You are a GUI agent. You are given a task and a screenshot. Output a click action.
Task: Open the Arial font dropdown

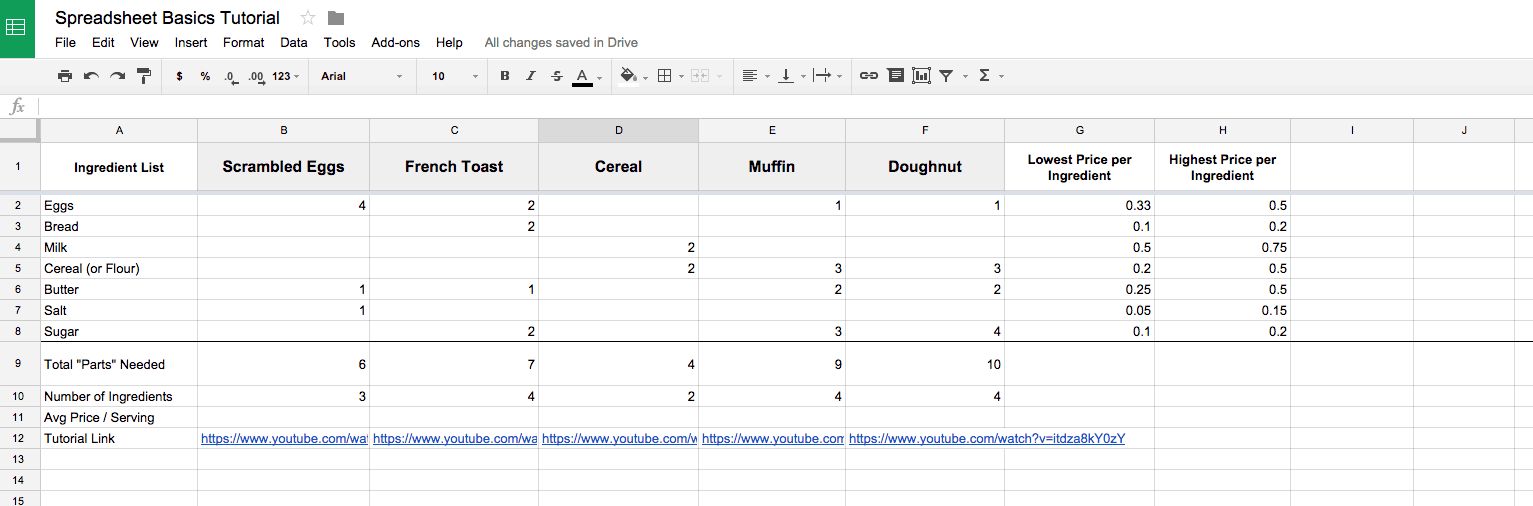pyautogui.click(x=361, y=76)
